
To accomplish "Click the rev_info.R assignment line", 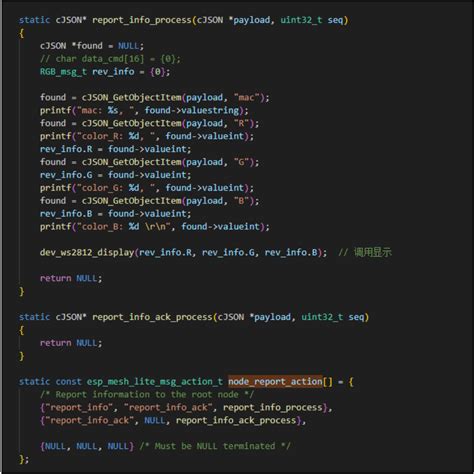I will [x=116, y=149].
